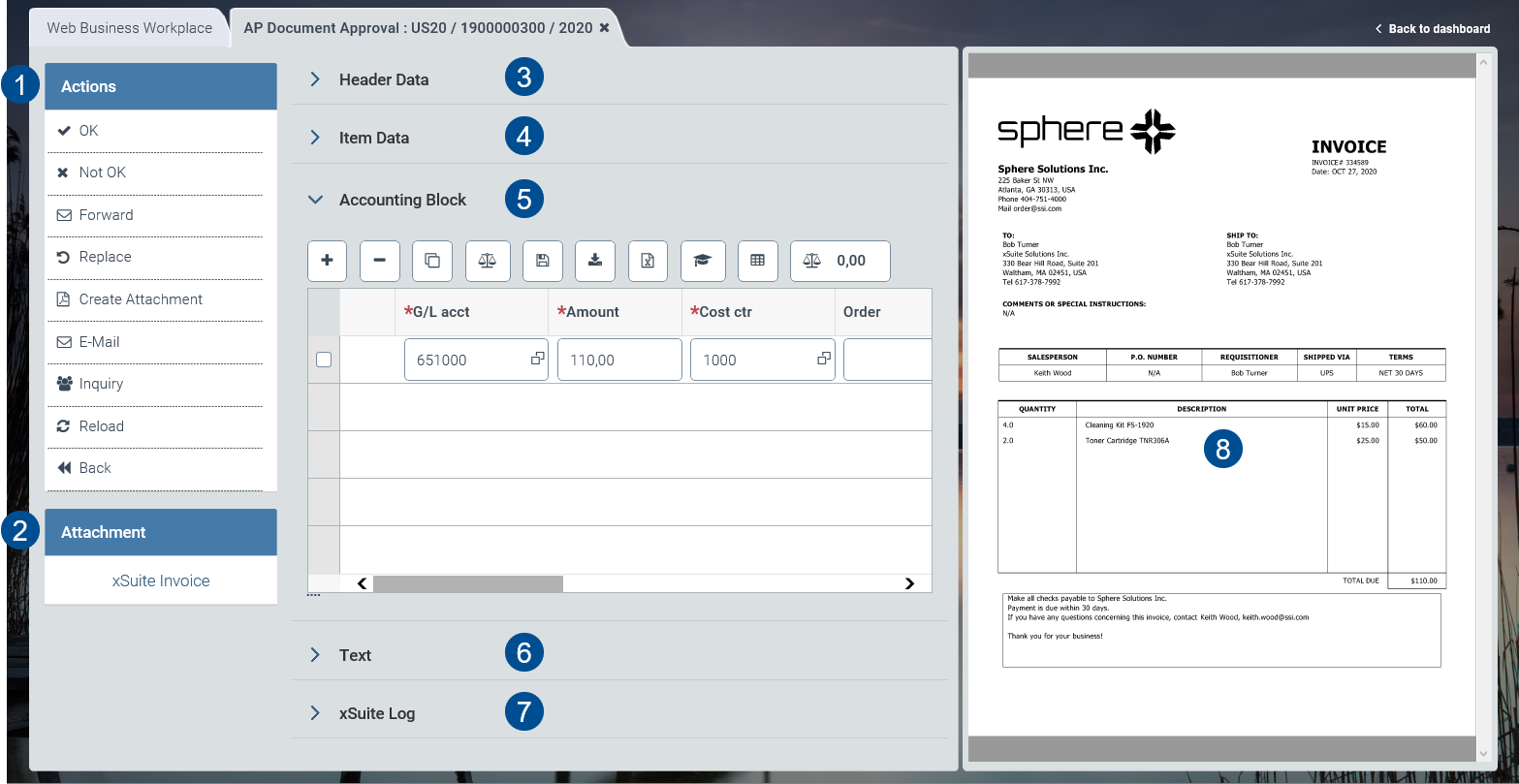
Task: Add a new accounting line with plus icon
Action: pyautogui.click(x=327, y=261)
